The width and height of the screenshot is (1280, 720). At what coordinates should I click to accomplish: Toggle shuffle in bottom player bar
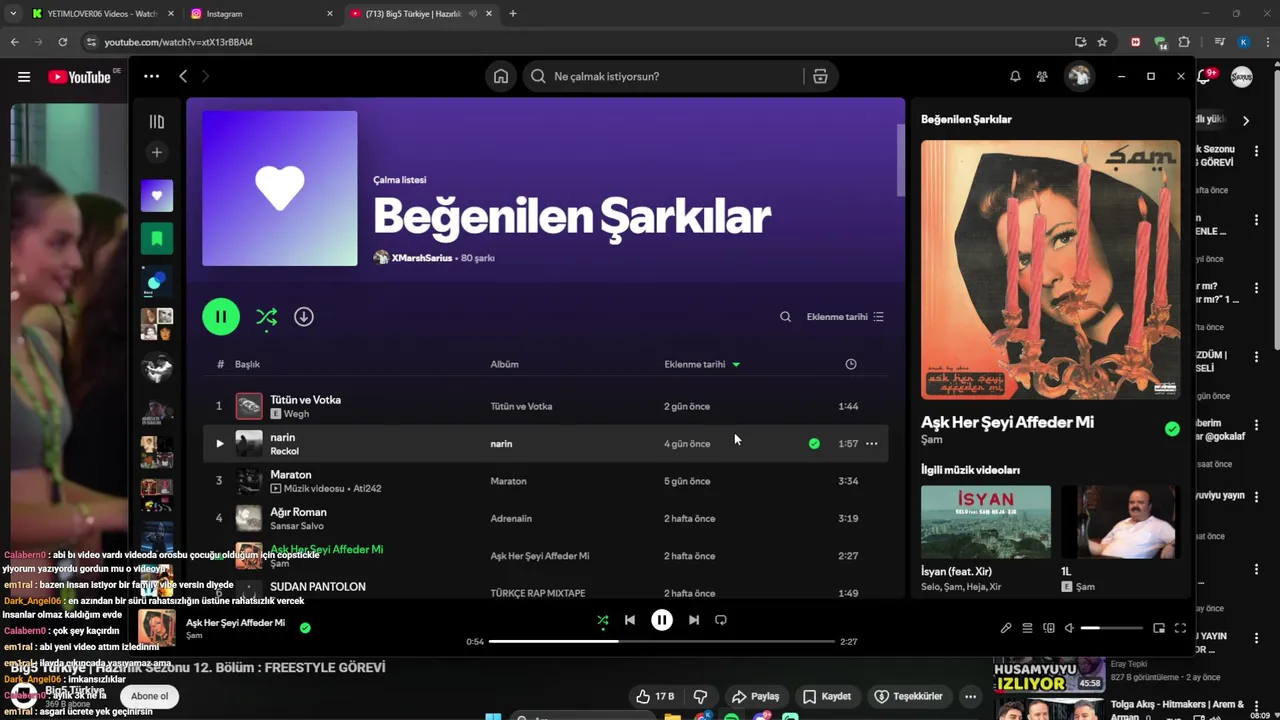tap(602, 620)
